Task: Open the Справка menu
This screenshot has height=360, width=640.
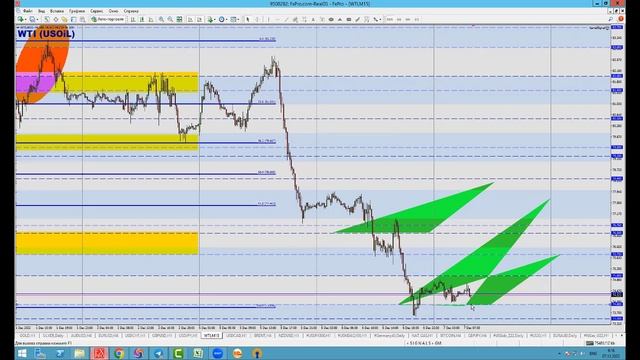Action: click(131, 11)
